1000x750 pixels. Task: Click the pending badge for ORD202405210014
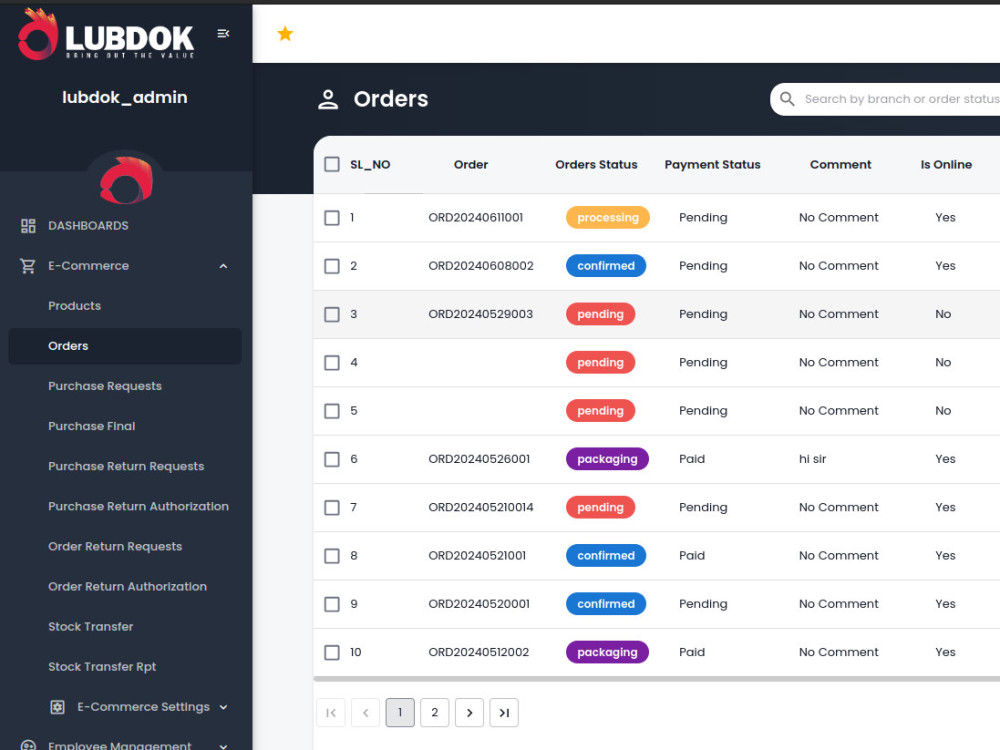(x=600, y=508)
